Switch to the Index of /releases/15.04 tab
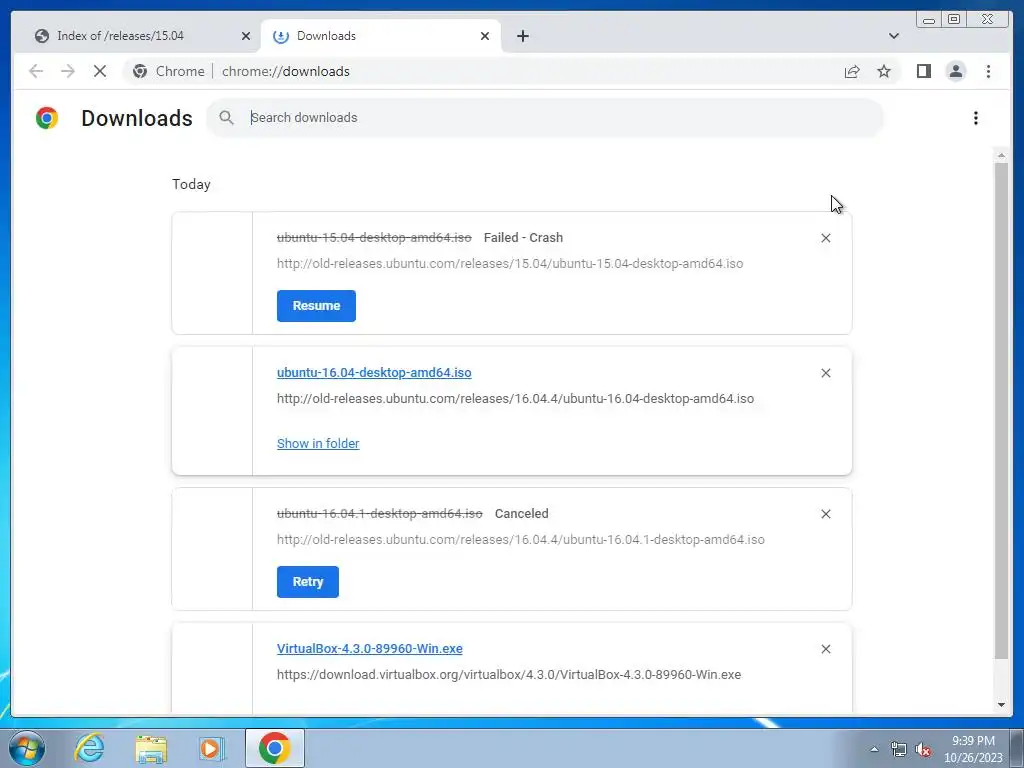The height and width of the screenshot is (768, 1024). click(x=136, y=36)
